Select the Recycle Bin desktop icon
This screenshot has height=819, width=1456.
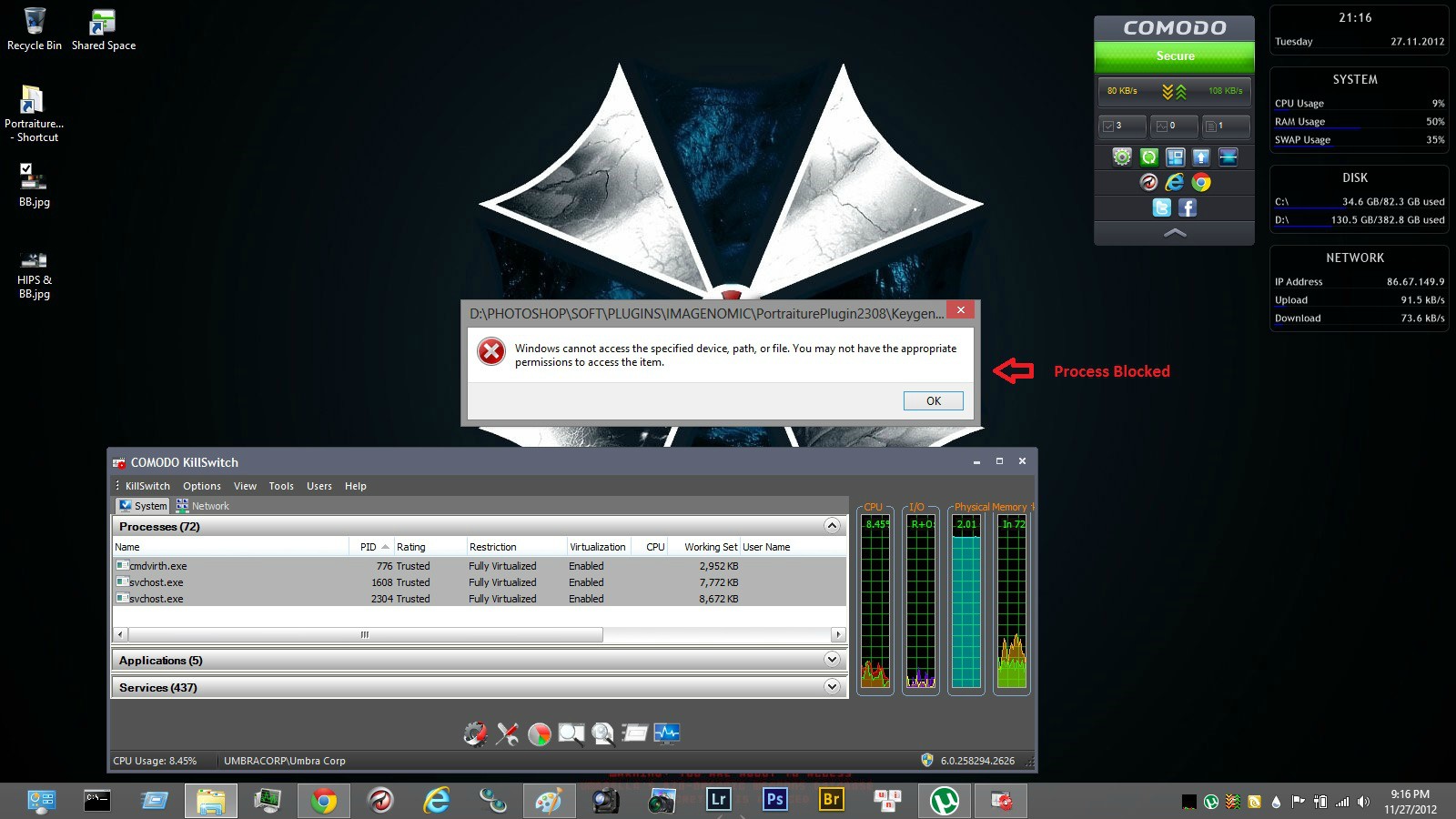[x=35, y=29]
